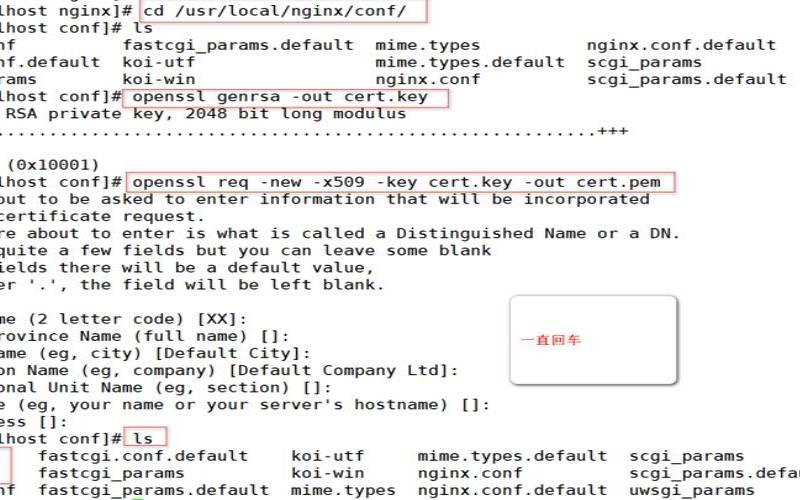Click 'fastcgi_params.default' in first listing

(x=238, y=45)
